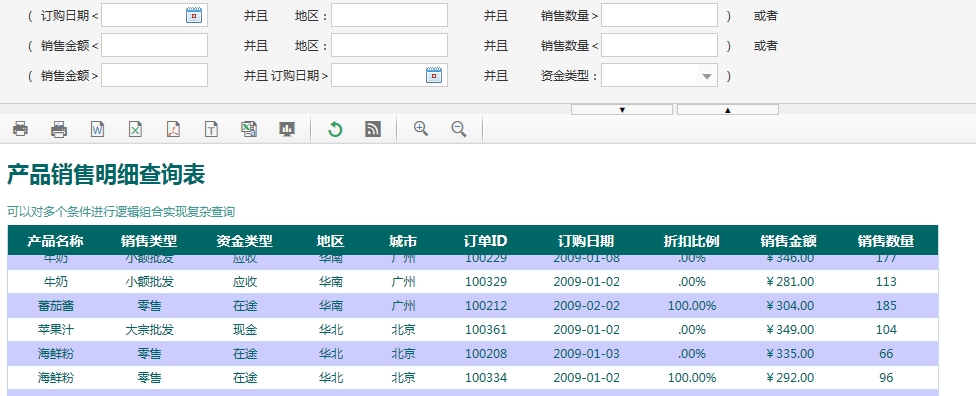Screen dimensions: 976x396
Task: Click the 销售金额 column header
Action: pyautogui.click(x=789, y=241)
